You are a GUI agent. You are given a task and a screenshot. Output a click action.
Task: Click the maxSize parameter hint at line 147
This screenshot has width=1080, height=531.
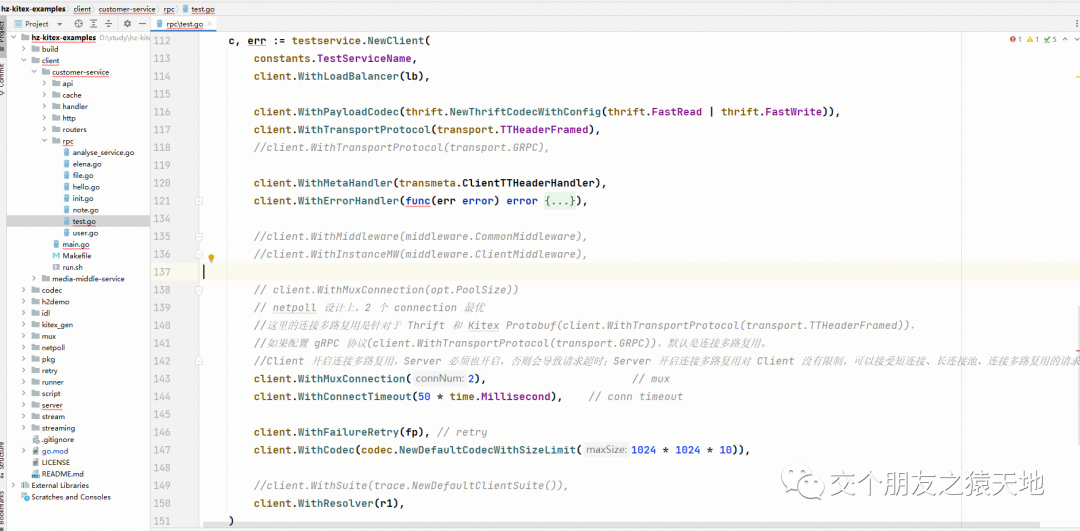[x=606, y=450]
